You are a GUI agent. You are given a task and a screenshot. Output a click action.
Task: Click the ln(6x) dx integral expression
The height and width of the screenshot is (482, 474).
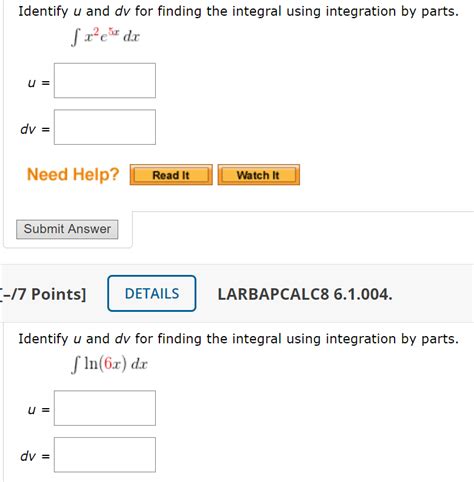(109, 364)
